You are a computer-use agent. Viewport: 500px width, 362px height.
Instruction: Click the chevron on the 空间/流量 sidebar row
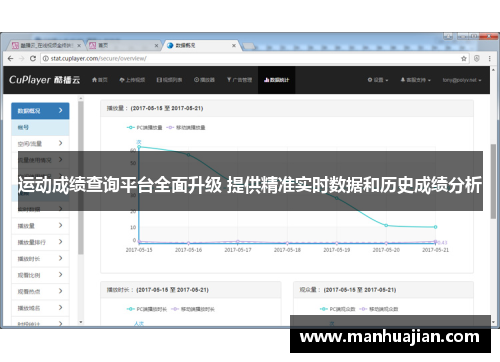tap(60, 143)
